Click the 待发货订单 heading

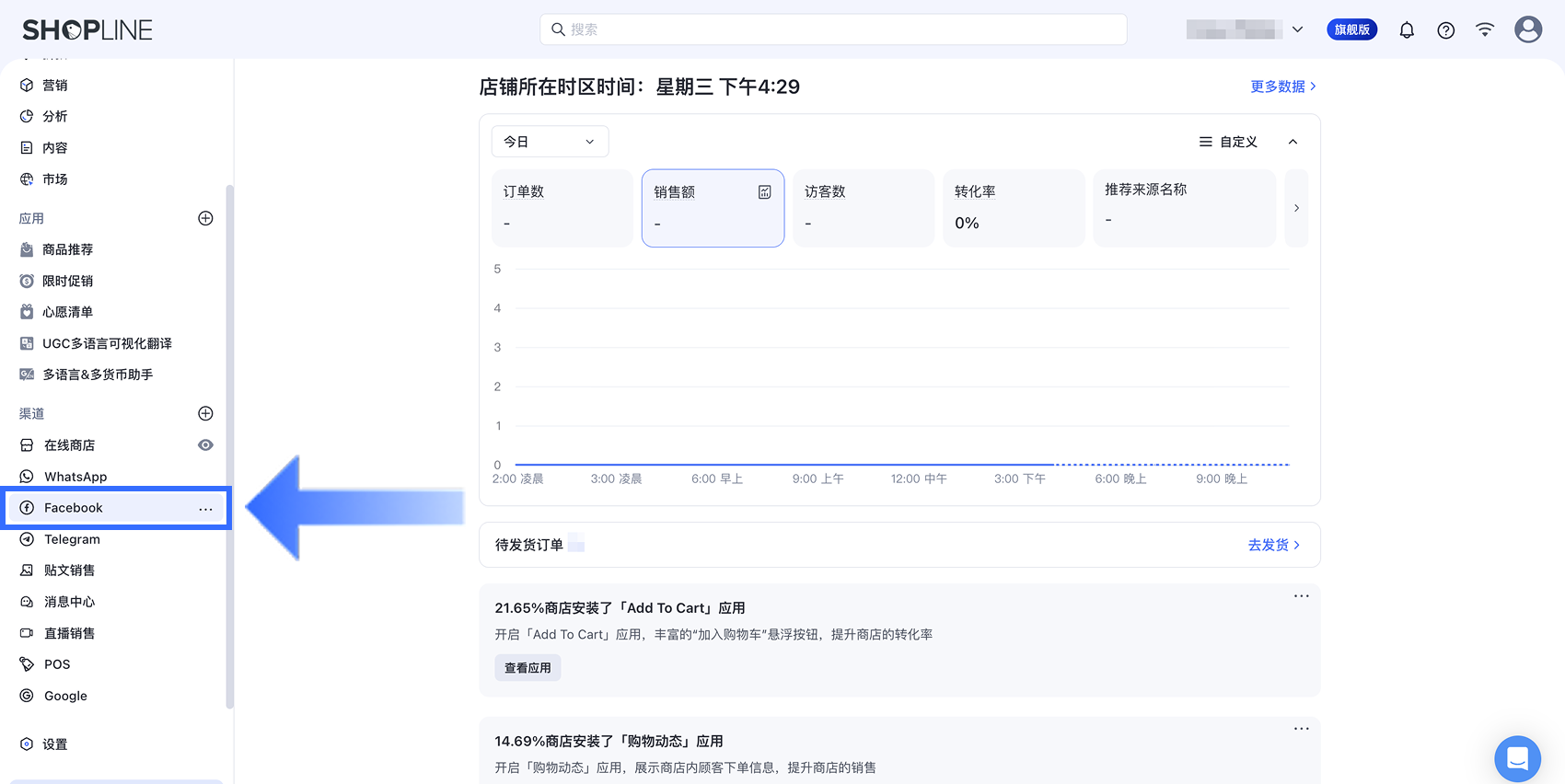529,545
